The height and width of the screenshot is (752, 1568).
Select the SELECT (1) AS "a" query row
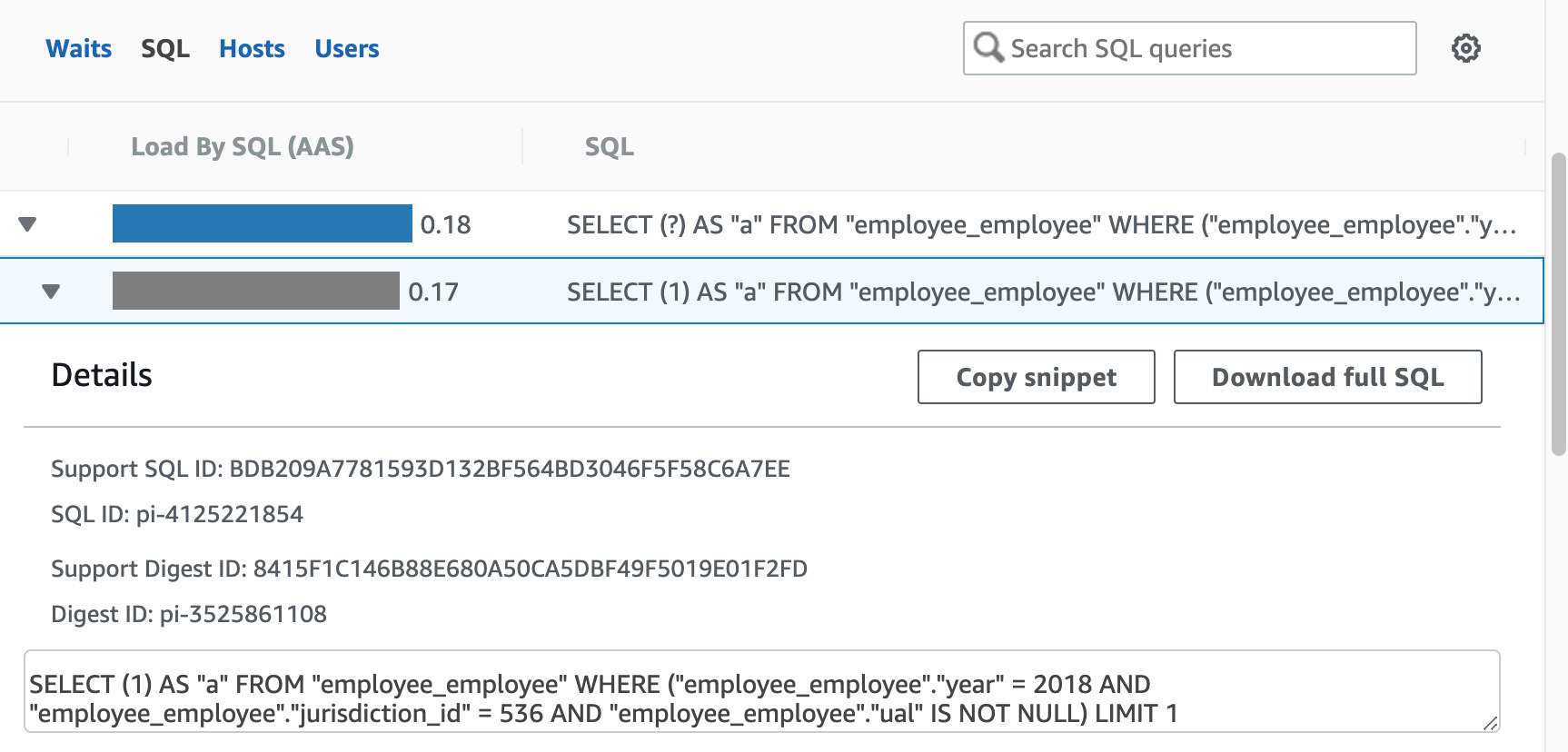click(x=772, y=291)
